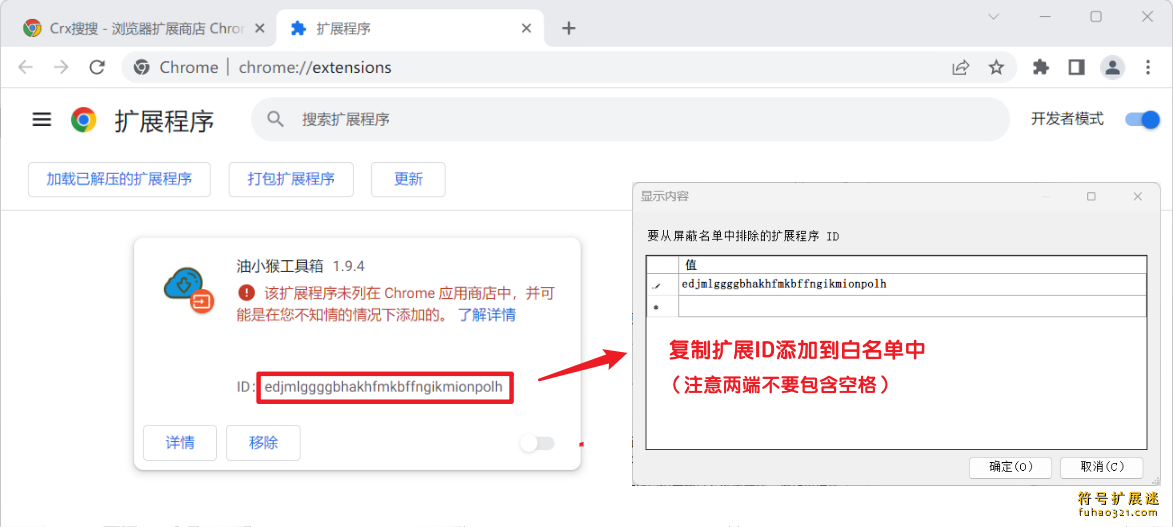Viewport: 1173px width, 527px height.
Task: Open the hamburger main menu of extensions page
Action: point(42,120)
